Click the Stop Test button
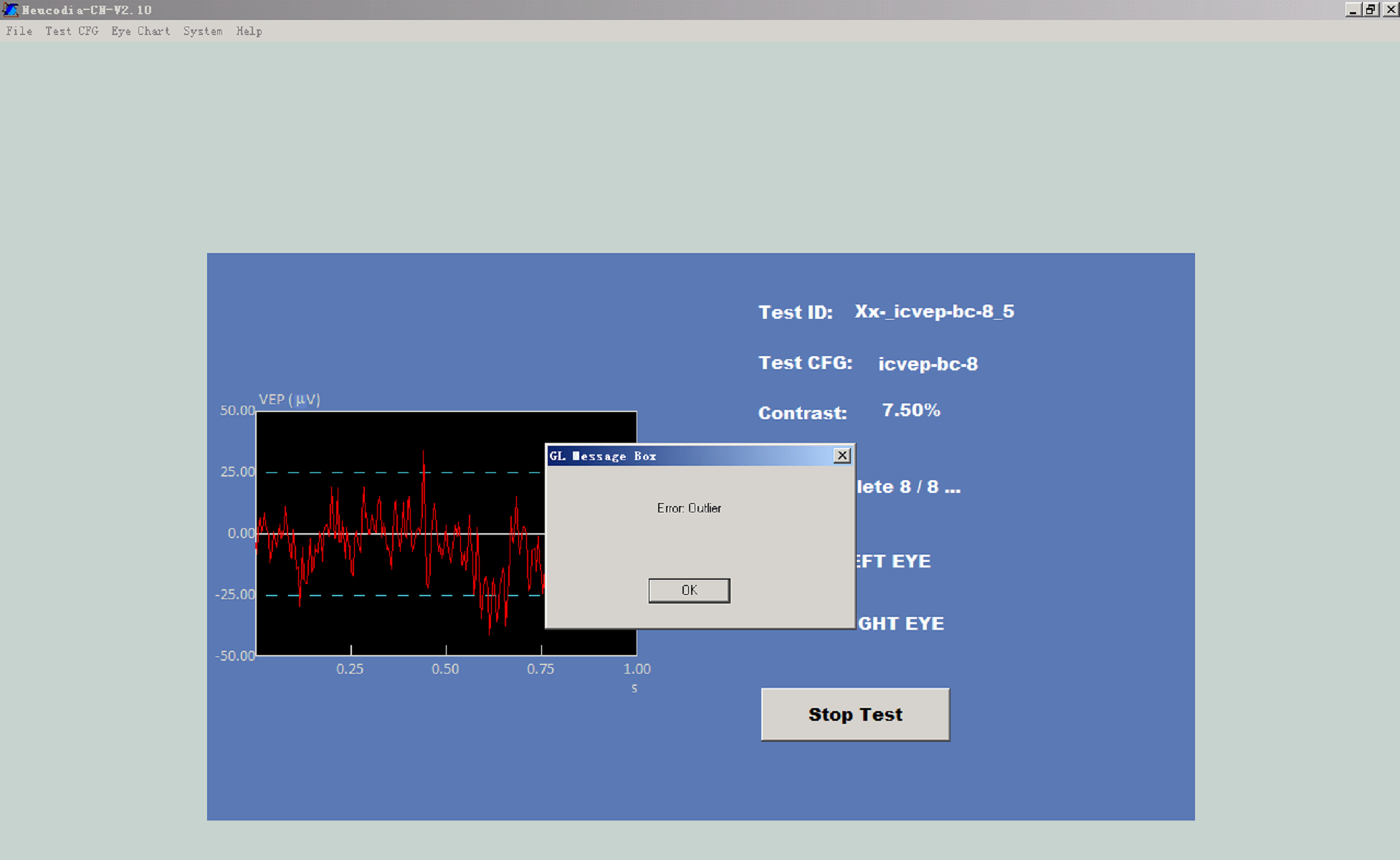The height and width of the screenshot is (860, 1400). pos(855,715)
